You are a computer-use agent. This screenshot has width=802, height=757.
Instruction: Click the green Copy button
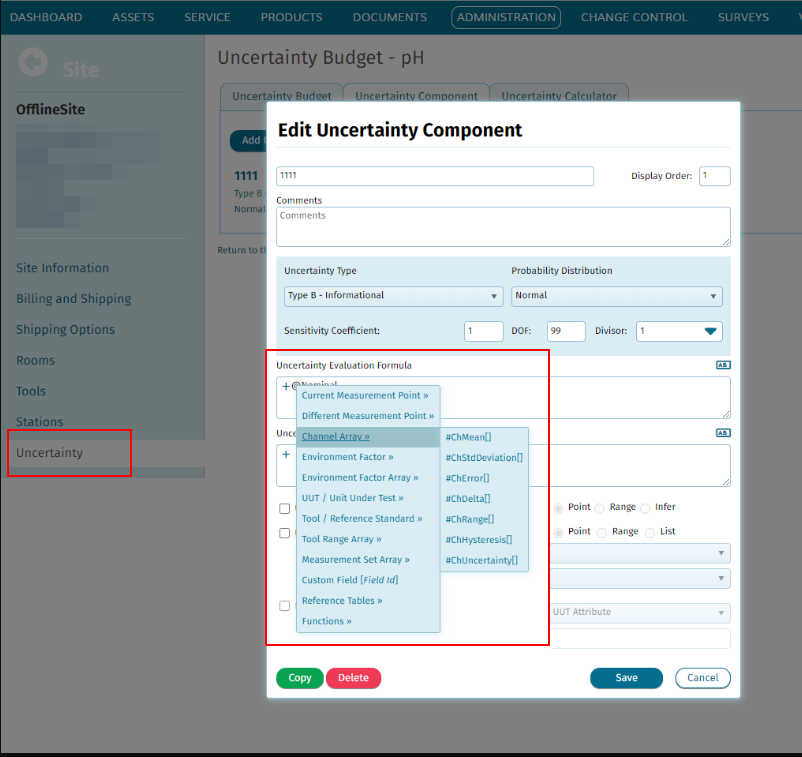pyautogui.click(x=300, y=678)
